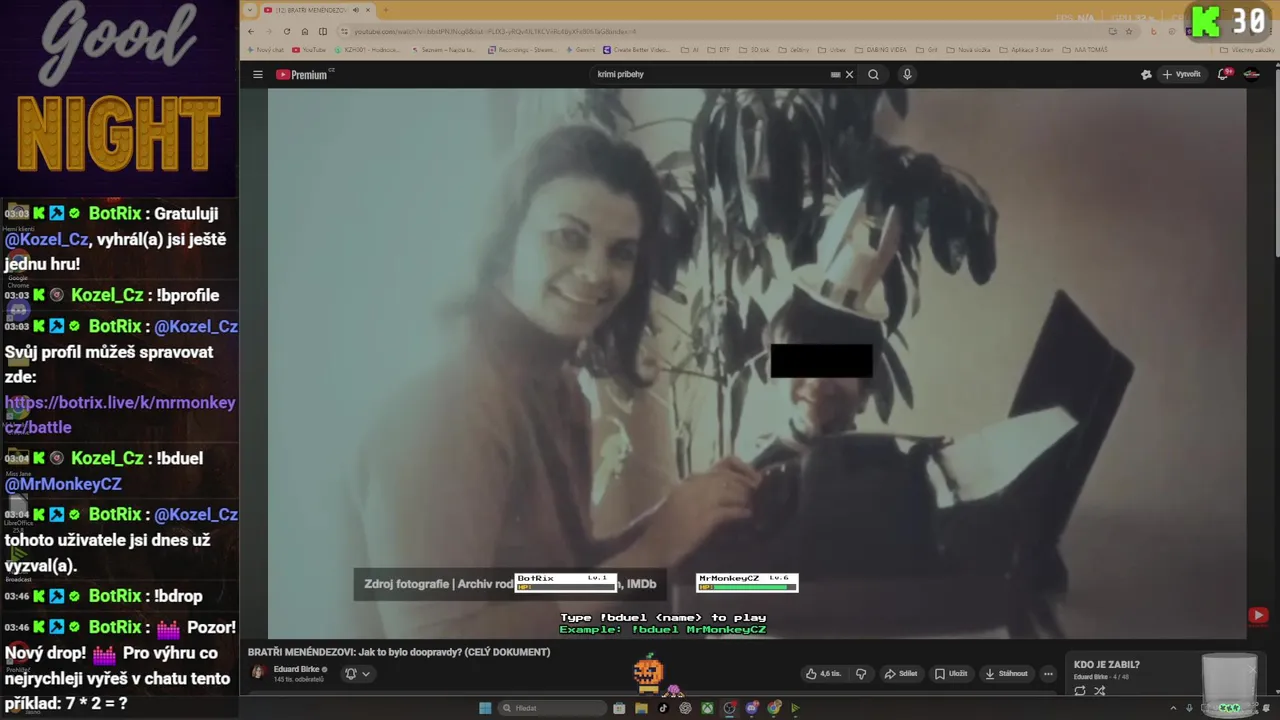Open the TikTok taskbar icon
Image resolution: width=1280 pixels, height=720 pixels.
(x=663, y=708)
